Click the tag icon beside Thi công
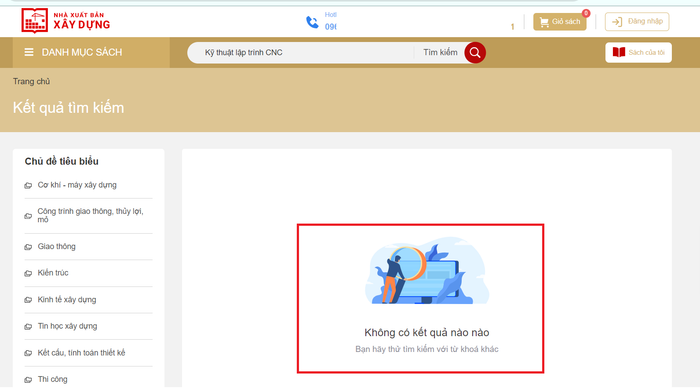The image size is (700, 390). (28, 380)
